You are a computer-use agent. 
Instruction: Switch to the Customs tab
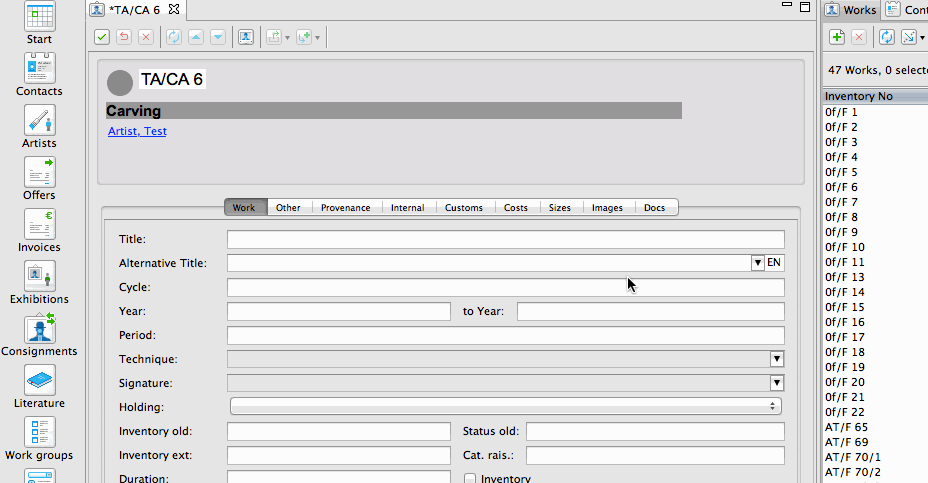464,208
